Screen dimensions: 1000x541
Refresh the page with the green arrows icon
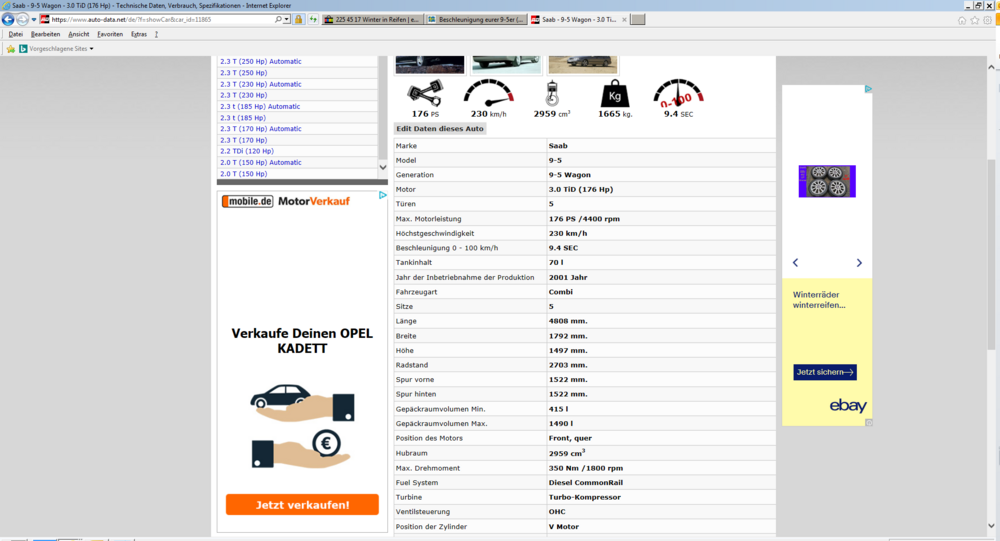(313, 20)
